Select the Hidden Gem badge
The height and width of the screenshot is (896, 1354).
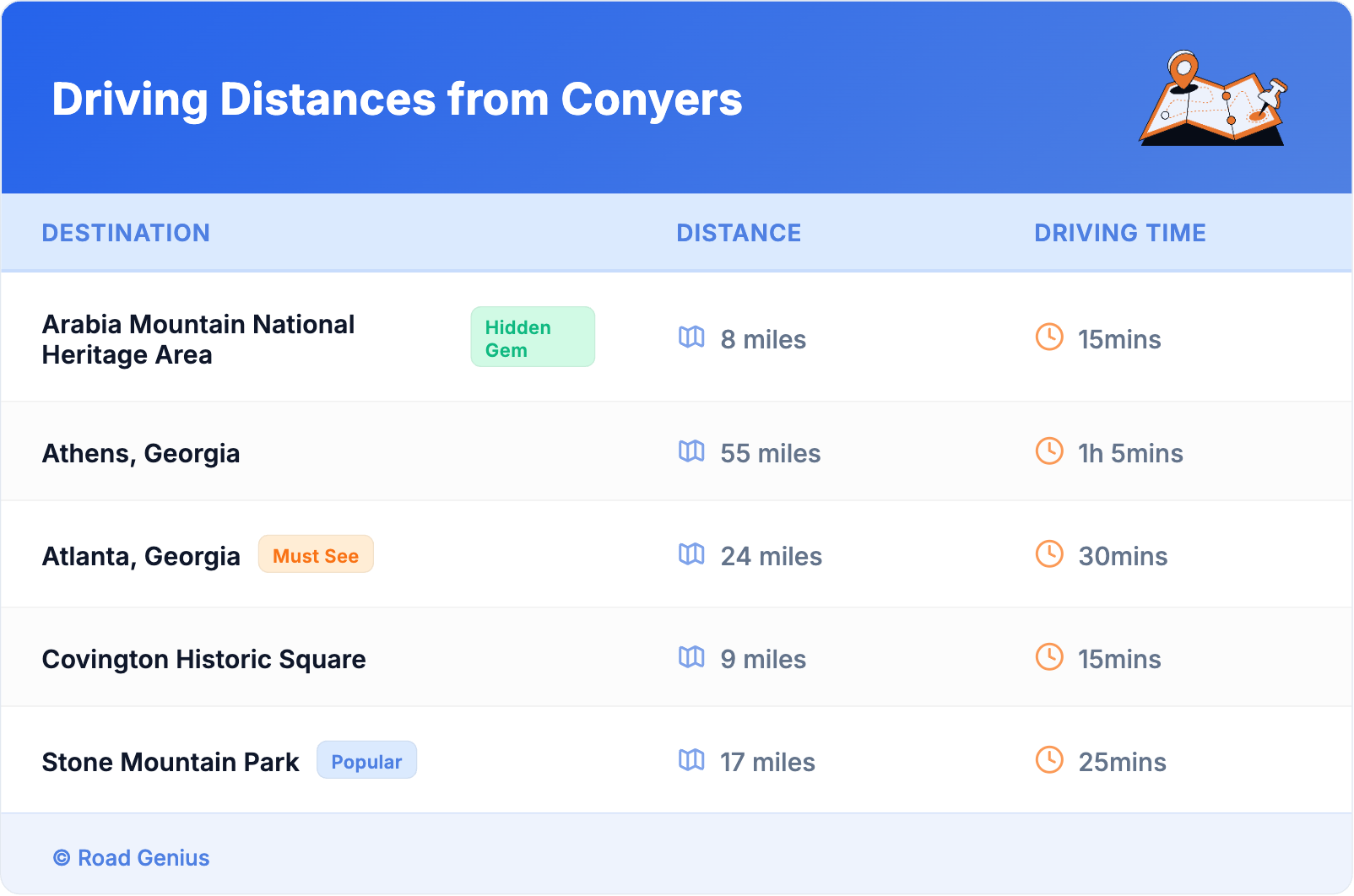[x=532, y=337]
